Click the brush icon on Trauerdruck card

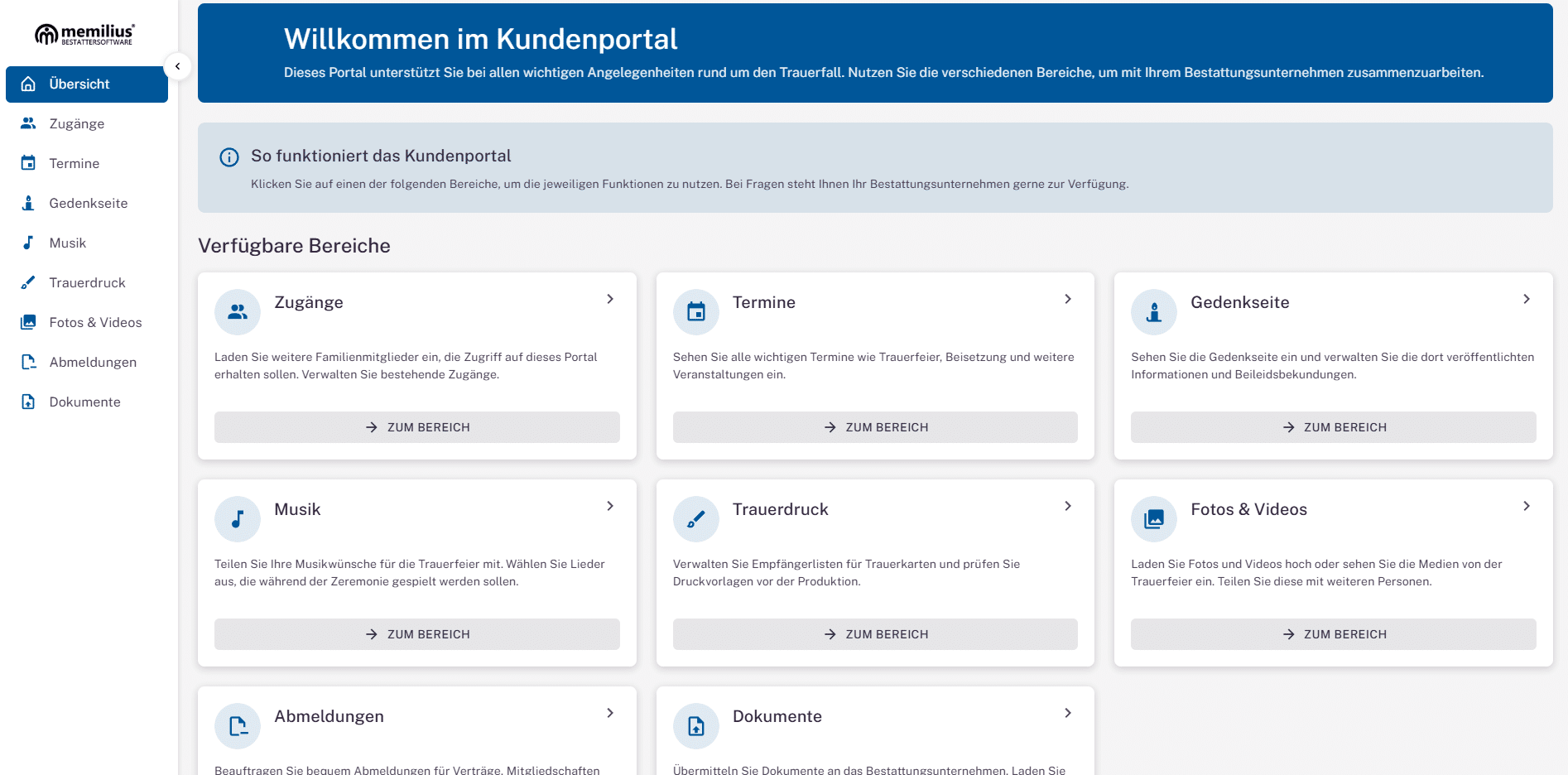(696, 519)
